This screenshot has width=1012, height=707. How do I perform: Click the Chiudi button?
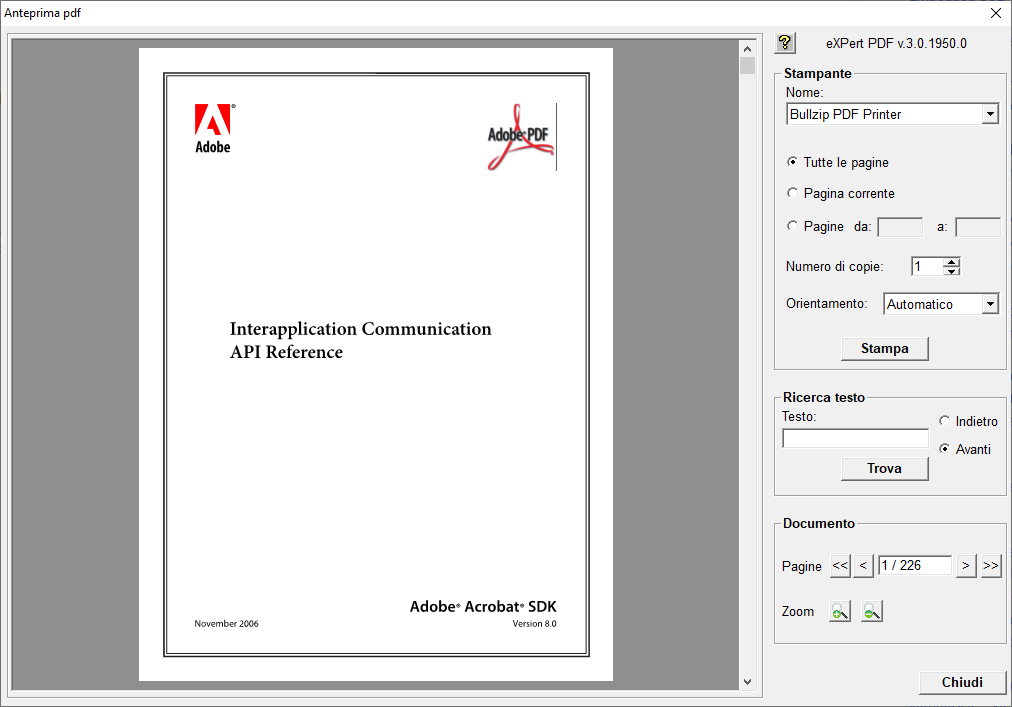[x=962, y=682]
